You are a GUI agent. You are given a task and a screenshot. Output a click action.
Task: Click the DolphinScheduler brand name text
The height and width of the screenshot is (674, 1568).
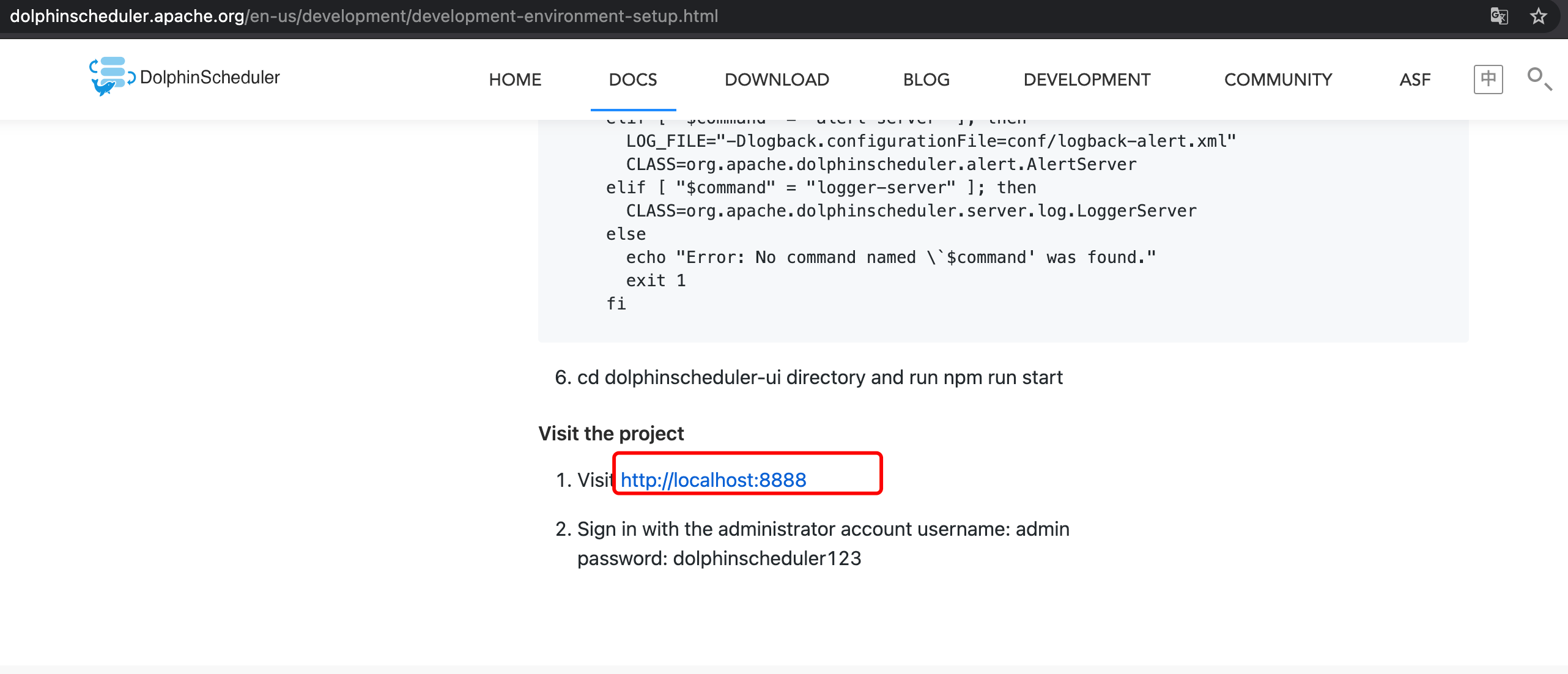(x=210, y=77)
